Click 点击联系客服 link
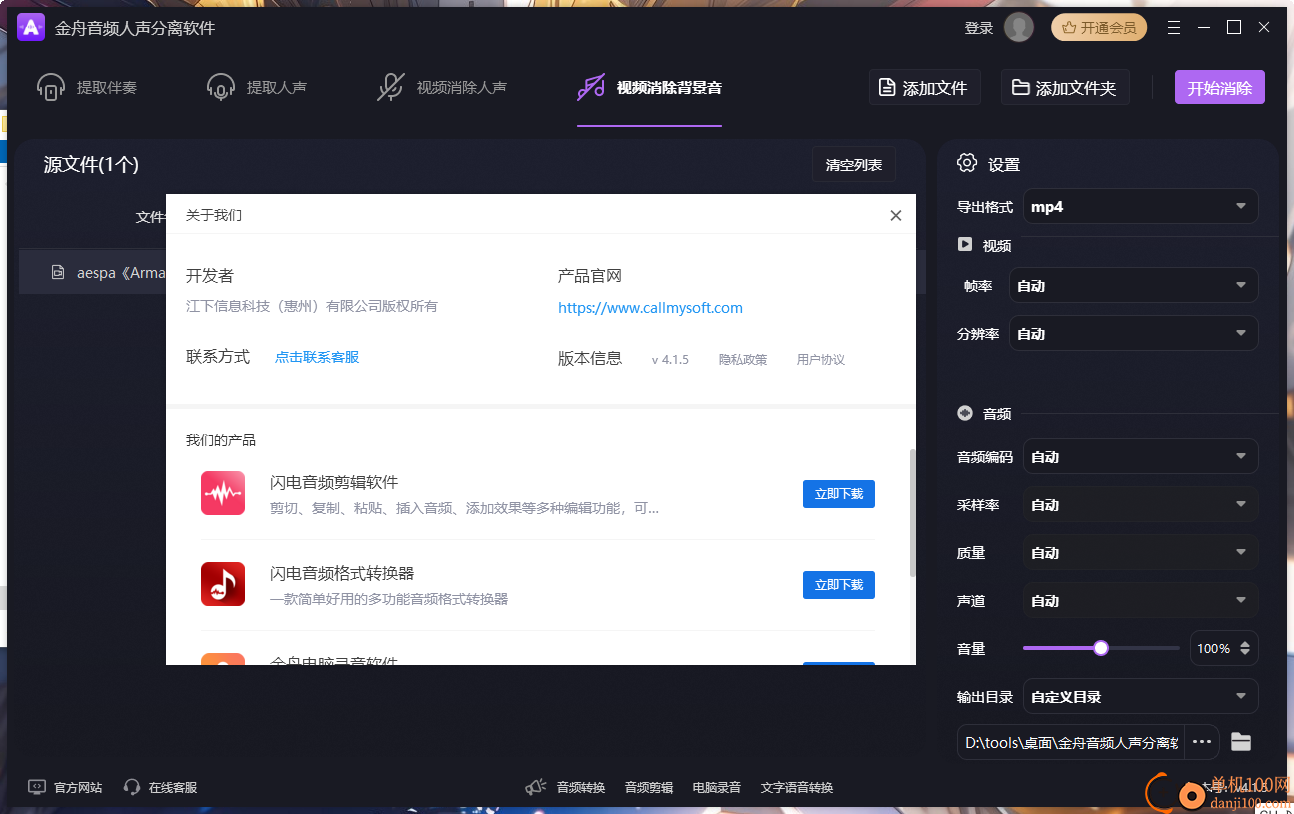 [x=317, y=357]
